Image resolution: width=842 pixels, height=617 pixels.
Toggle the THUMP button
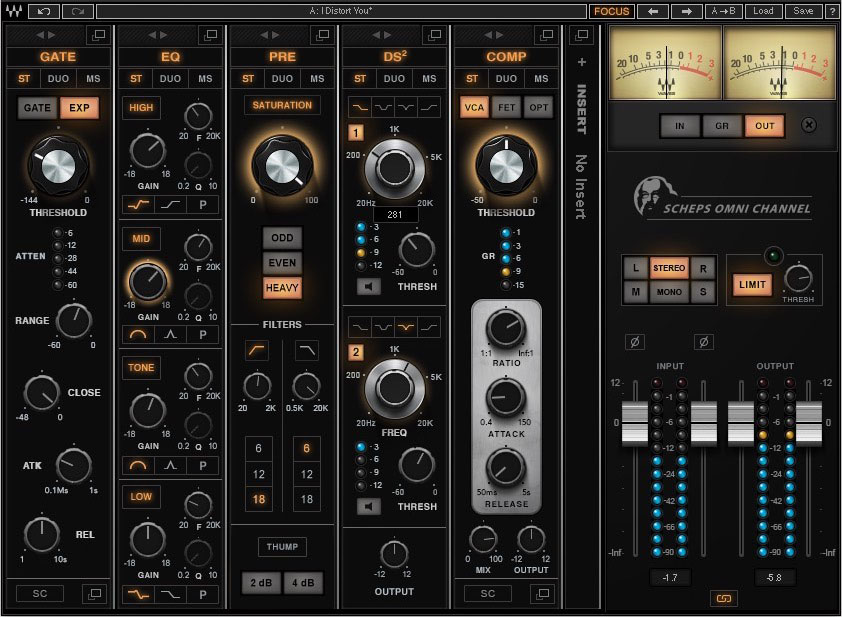[x=282, y=547]
